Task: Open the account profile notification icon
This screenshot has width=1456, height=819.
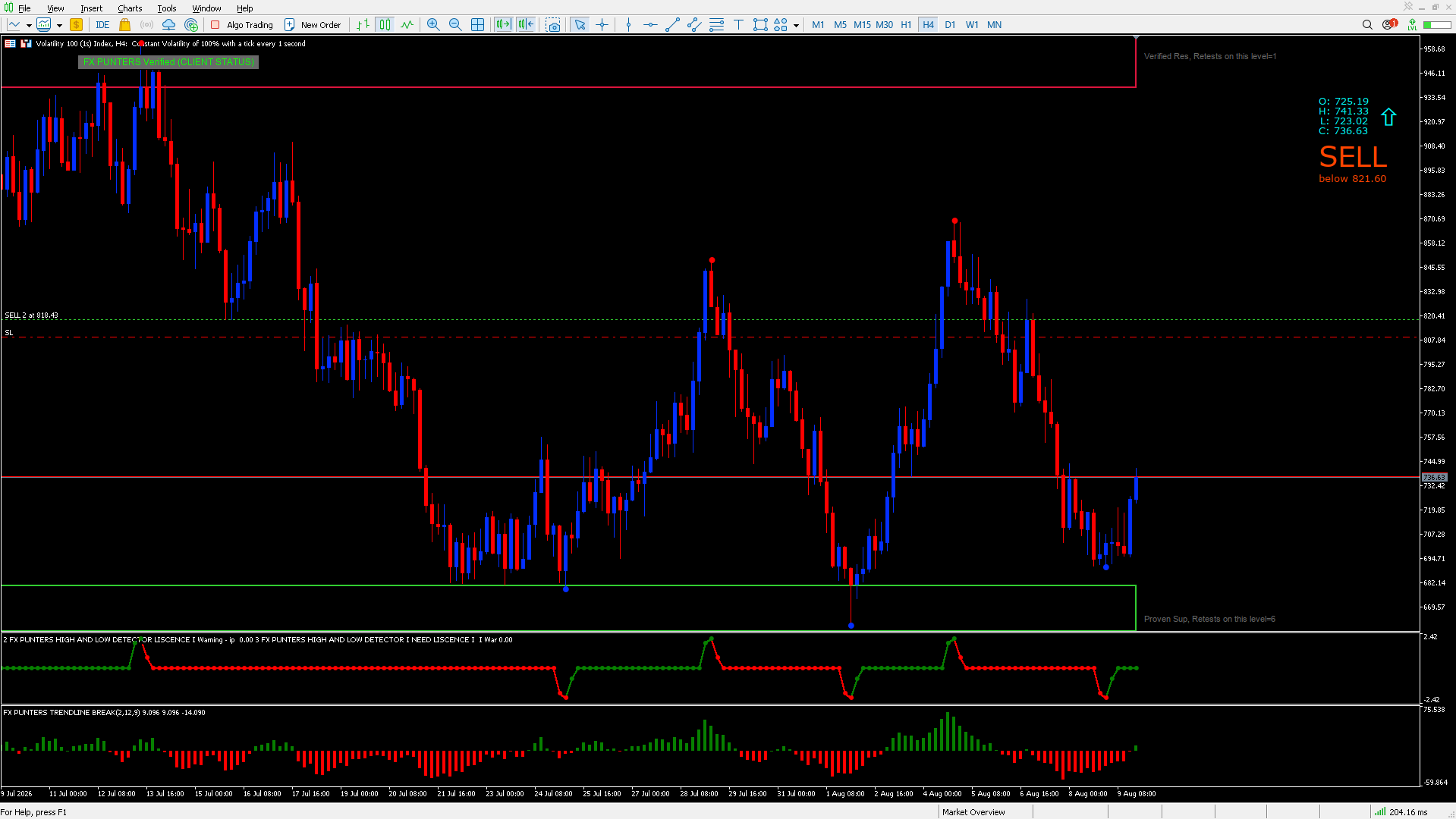Action: (x=1389, y=24)
